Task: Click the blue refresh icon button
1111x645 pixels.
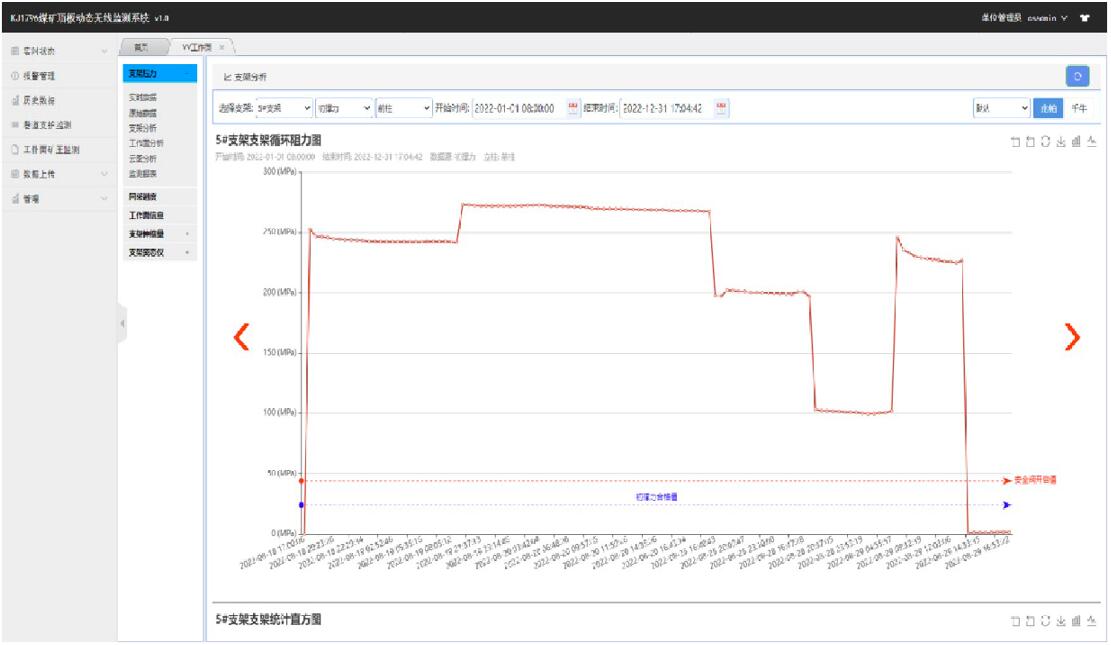Action: point(1077,76)
